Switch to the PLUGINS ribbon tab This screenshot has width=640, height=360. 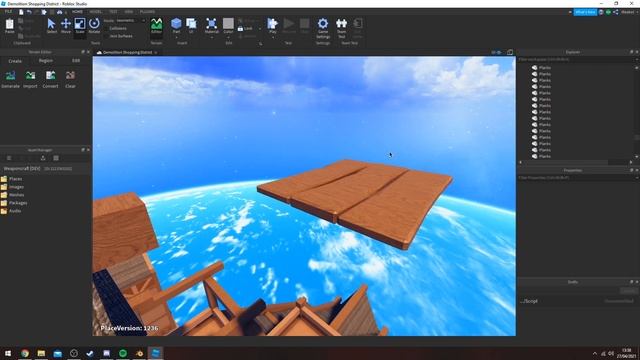[147, 12]
